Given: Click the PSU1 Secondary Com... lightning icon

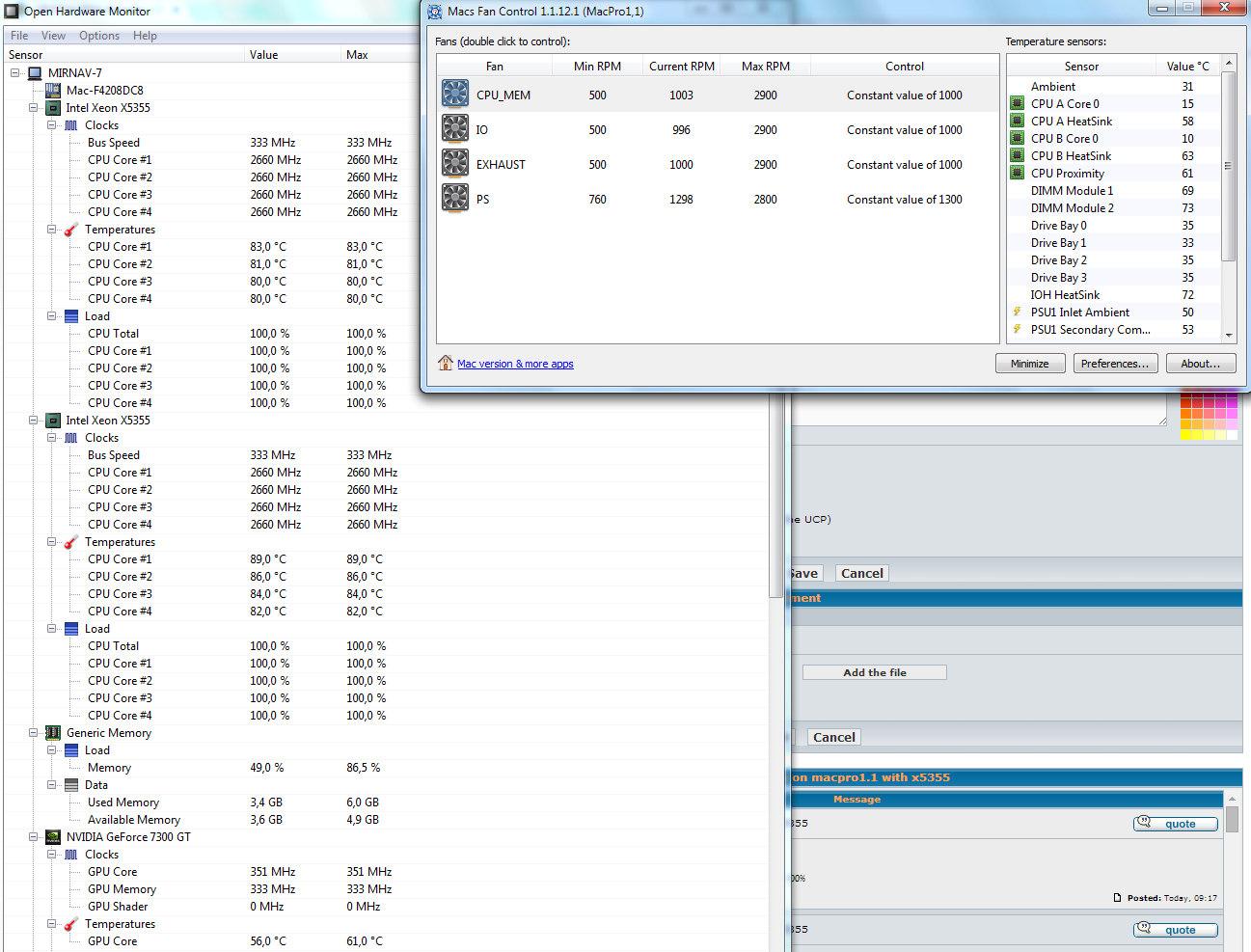Looking at the screenshot, I should (x=1017, y=329).
